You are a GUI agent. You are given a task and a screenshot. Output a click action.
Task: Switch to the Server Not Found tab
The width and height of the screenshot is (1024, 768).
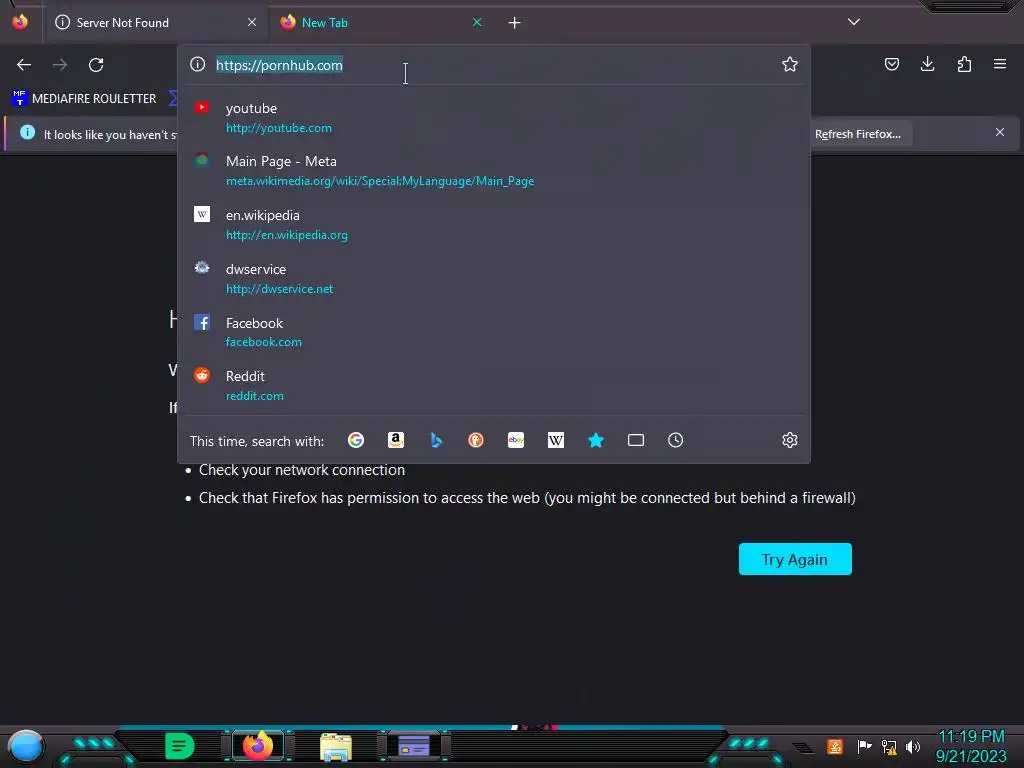tap(155, 23)
